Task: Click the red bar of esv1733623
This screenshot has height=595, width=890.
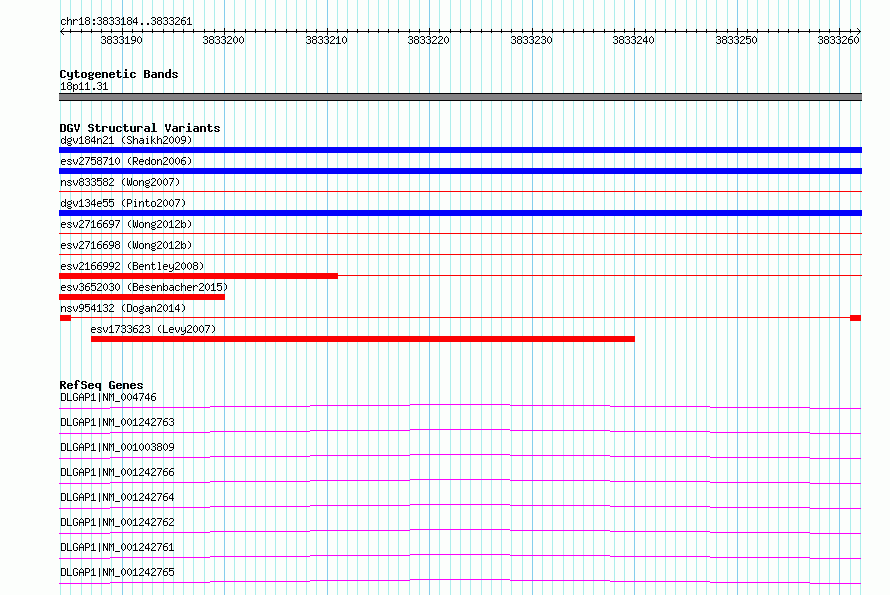Action: (x=363, y=339)
